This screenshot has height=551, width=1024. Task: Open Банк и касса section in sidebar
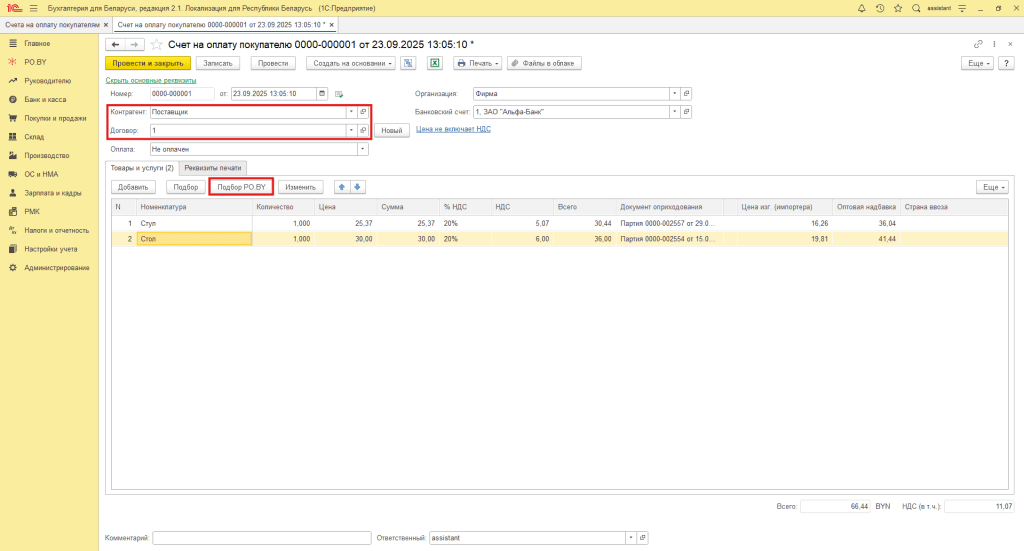click(44, 100)
